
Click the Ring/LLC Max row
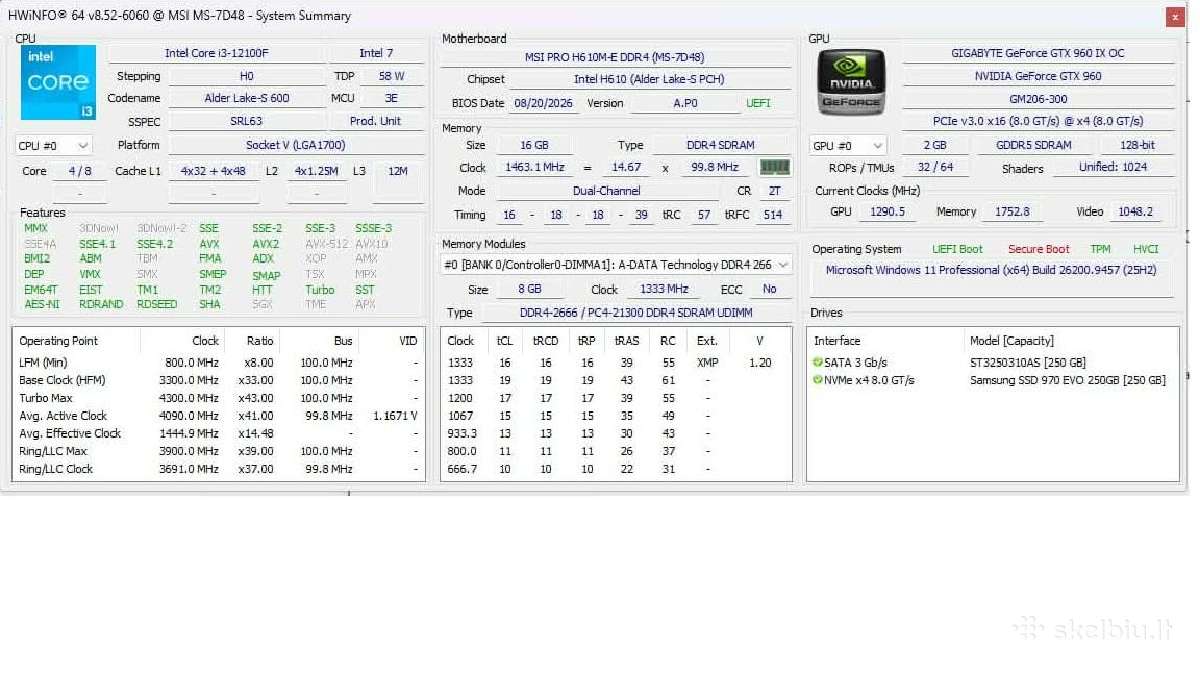click(218, 451)
